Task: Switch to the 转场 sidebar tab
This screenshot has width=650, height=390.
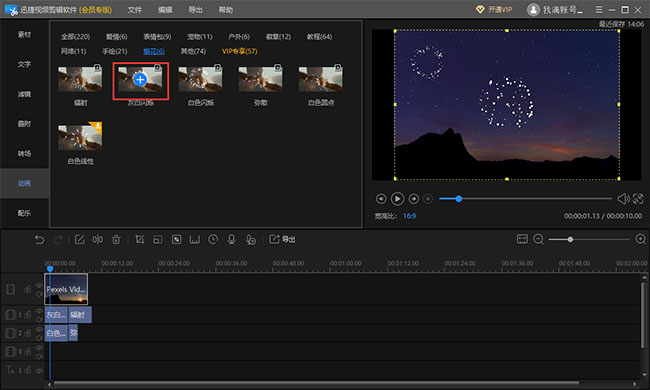Action: 24,153
